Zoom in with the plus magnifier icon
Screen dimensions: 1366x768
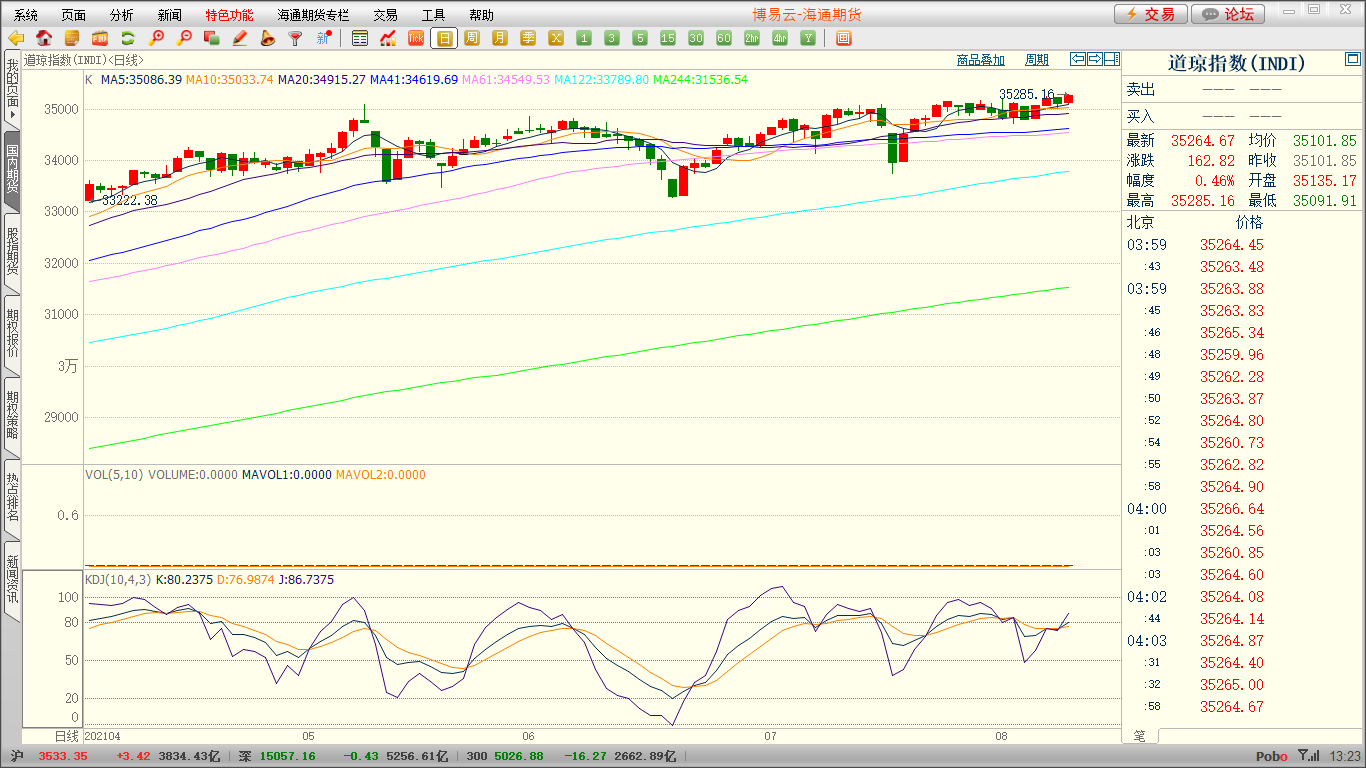[156, 38]
